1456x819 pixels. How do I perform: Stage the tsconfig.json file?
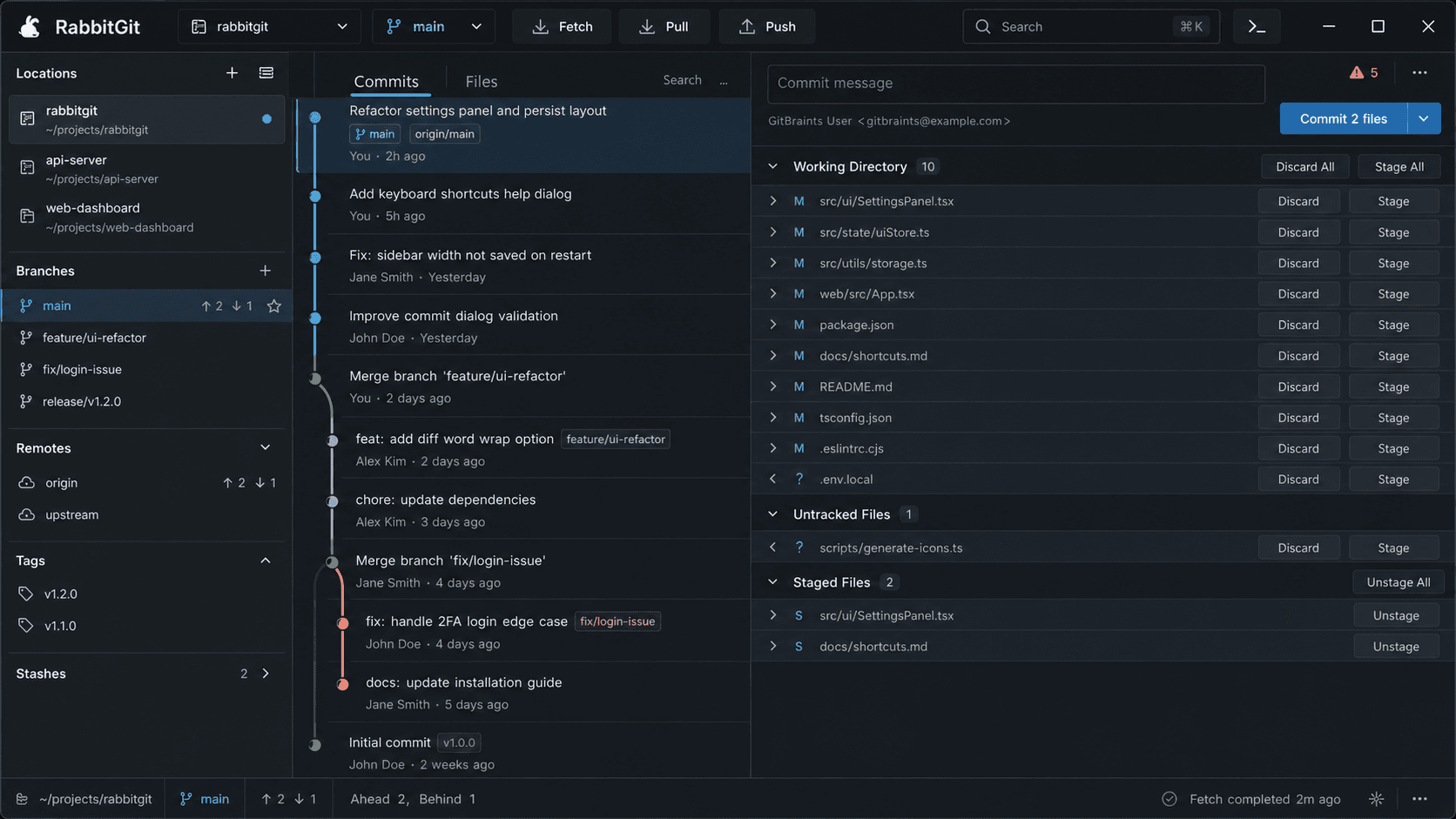pyautogui.click(x=1393, y=418)
